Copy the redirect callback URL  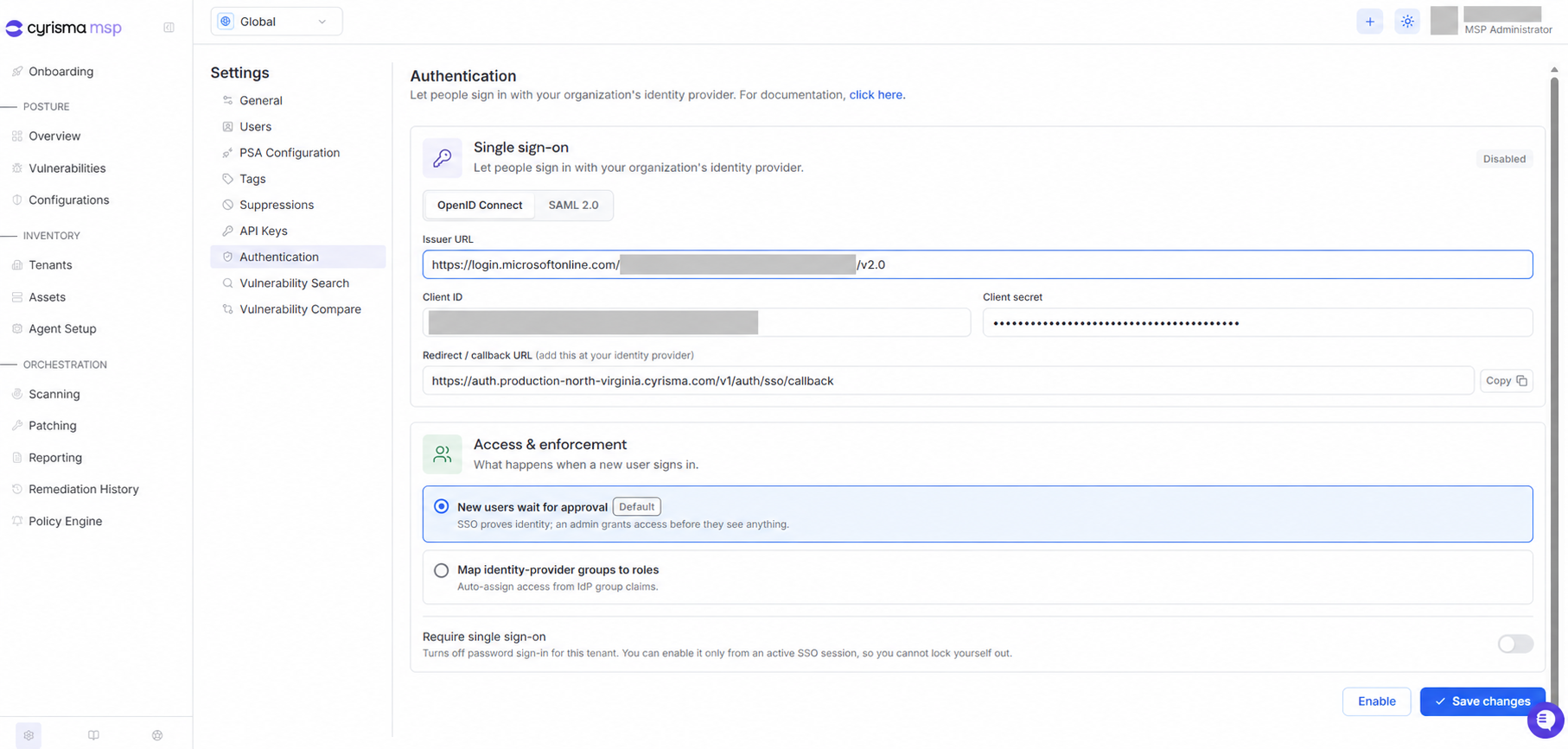pyautogui.click(x=1507, y=381)
